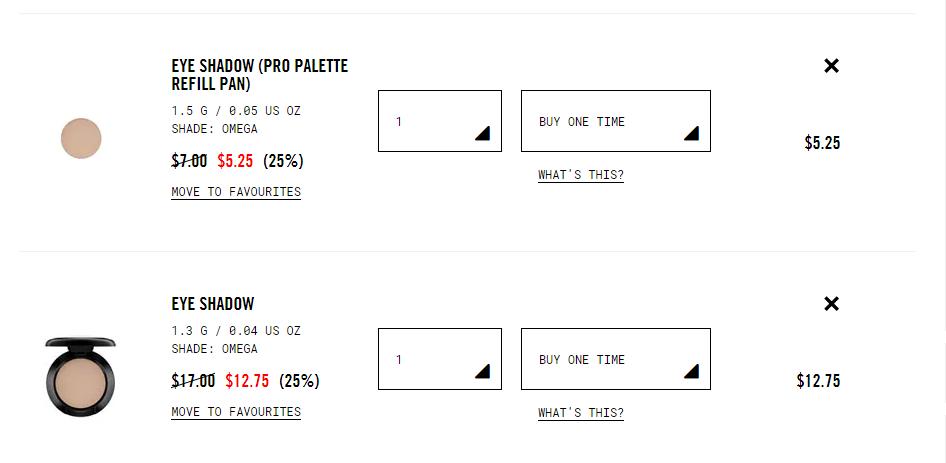This screenshot has height=463, width=946.
Task: Open quantity dropdown for 1.3 G Eye Shadow
Action: tap(440, 359)
